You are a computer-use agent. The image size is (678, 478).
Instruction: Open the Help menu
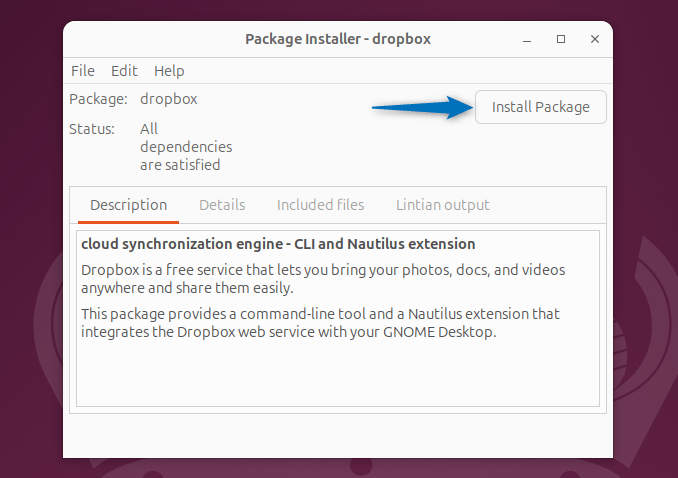coord(169,71)
